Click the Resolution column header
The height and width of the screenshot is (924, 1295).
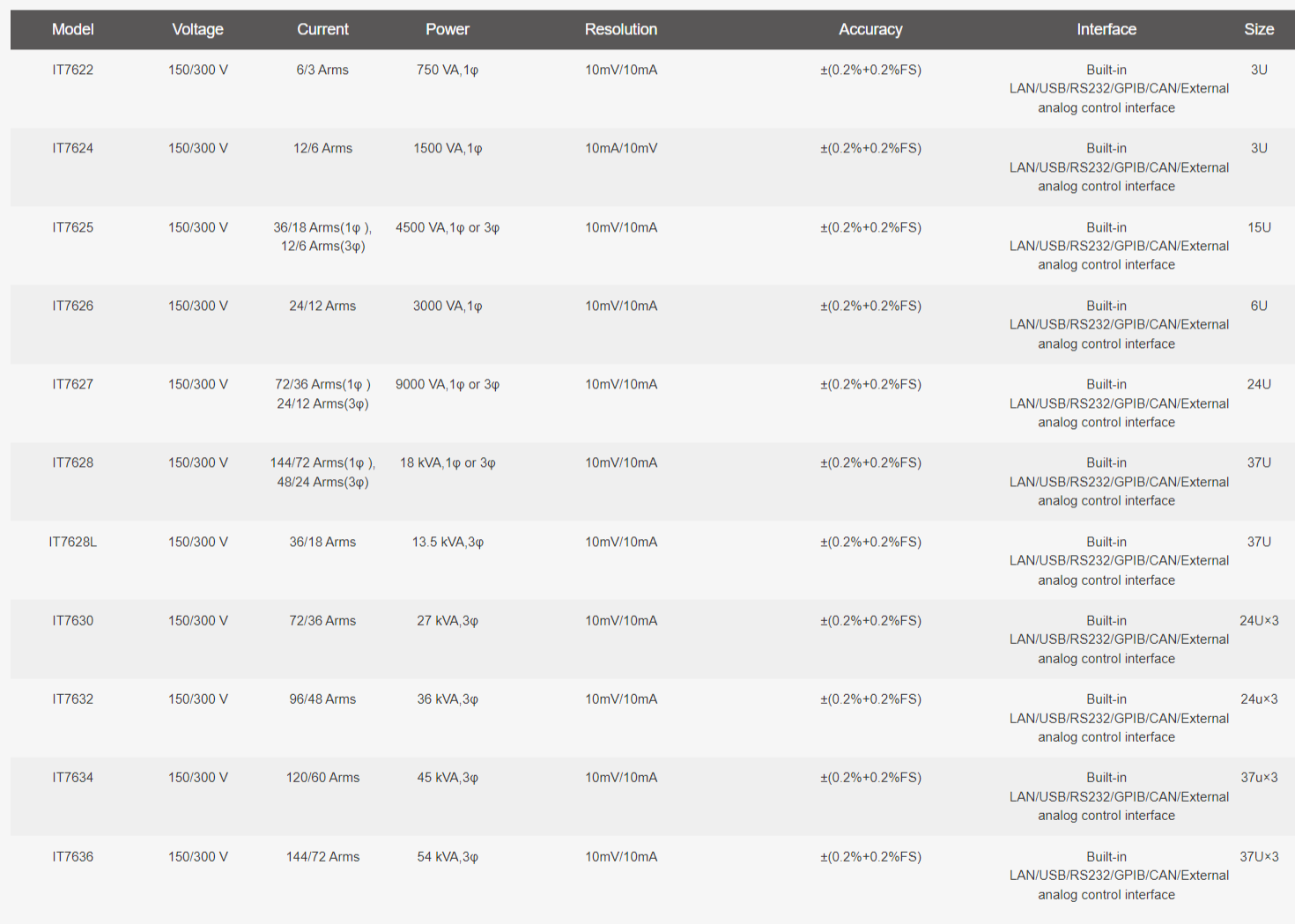pos(621,29)
